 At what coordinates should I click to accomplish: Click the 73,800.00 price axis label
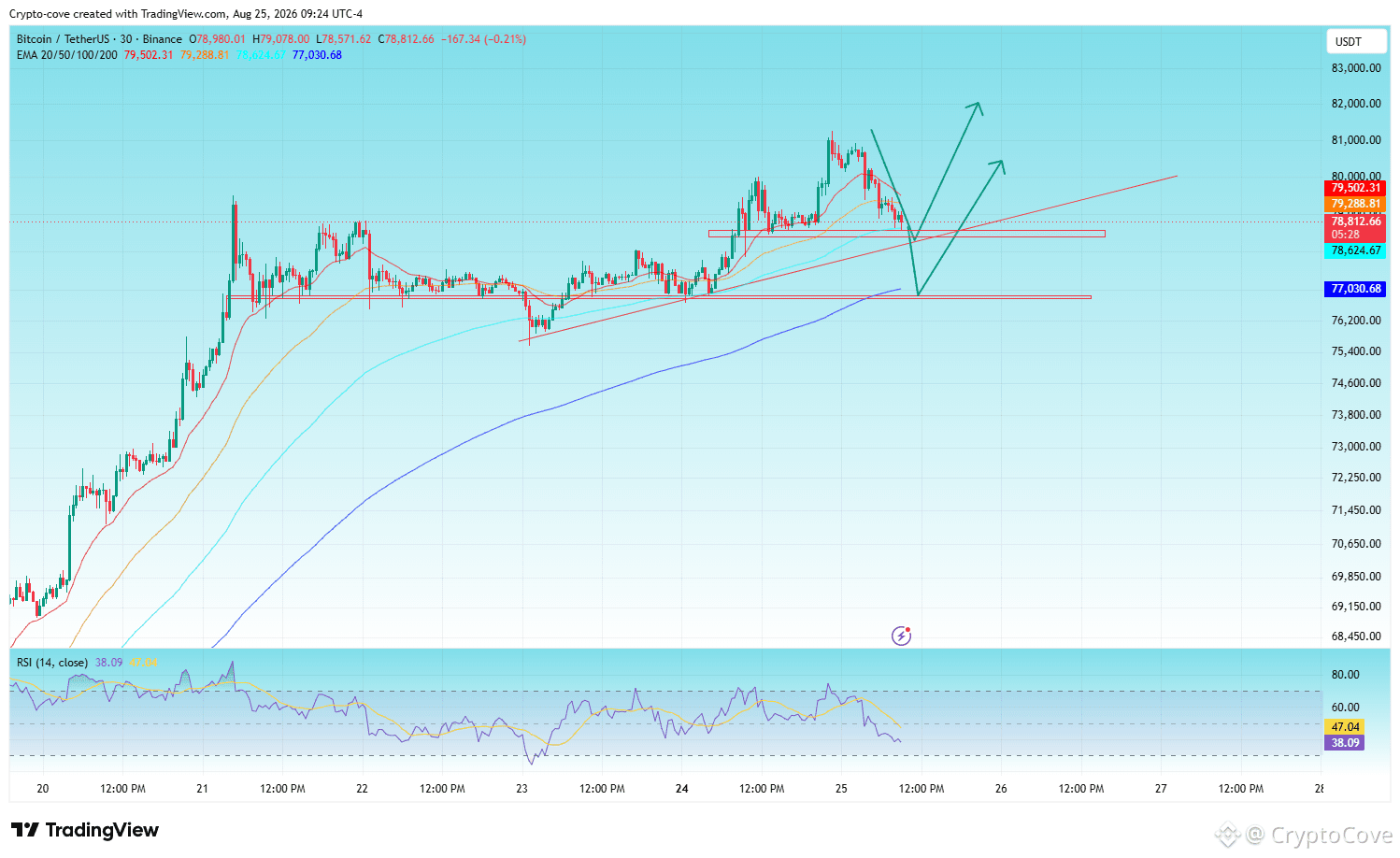(1356, 415)
